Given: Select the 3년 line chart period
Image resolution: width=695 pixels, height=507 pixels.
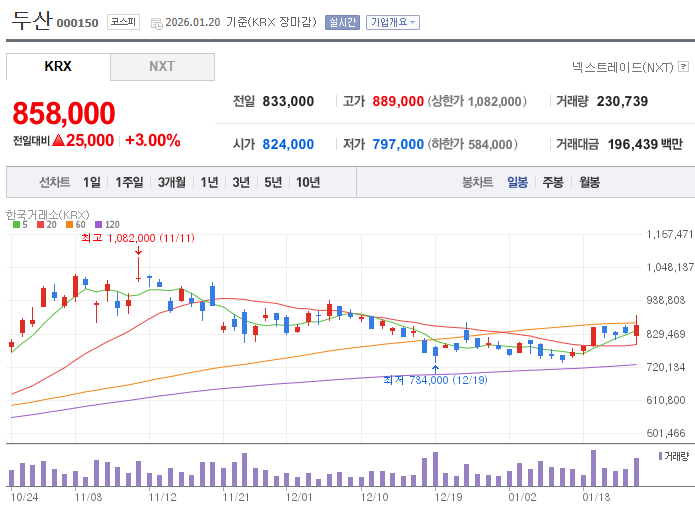Looking at the screenshot, I should 241,182.
